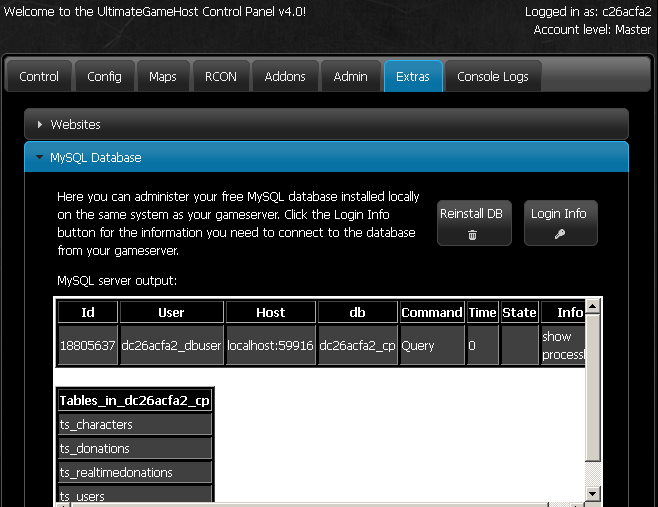
Task: Click the Info cell show process
Action: click(x=563, y=345)
